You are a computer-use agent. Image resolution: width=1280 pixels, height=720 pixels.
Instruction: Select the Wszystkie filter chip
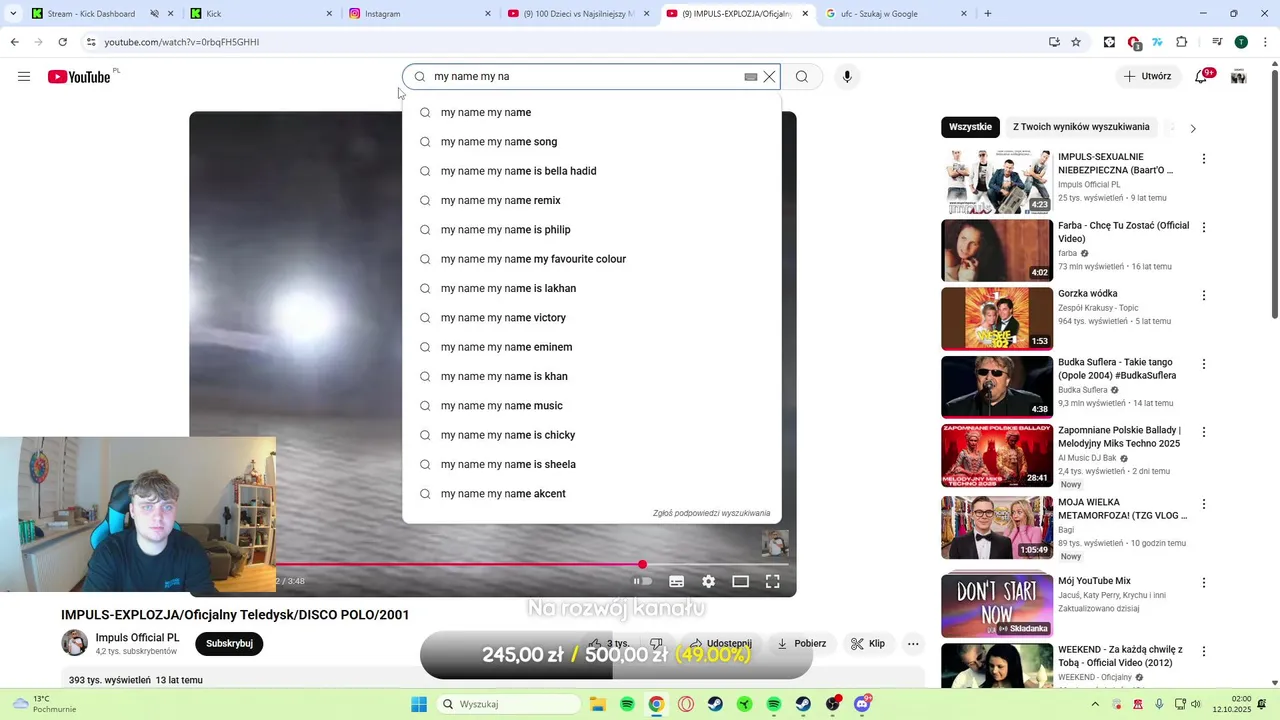pyautogui.click(x=970, y=127)
